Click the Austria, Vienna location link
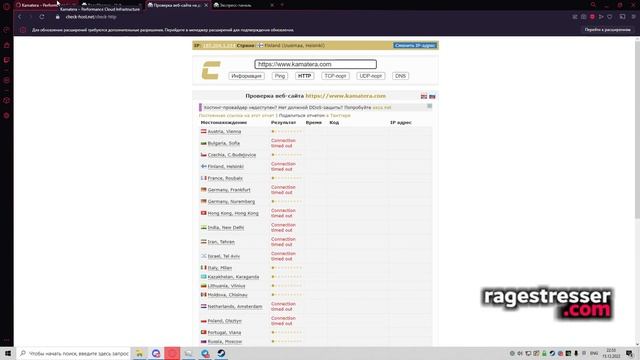The image size is (640, 360). click(224, 131)
